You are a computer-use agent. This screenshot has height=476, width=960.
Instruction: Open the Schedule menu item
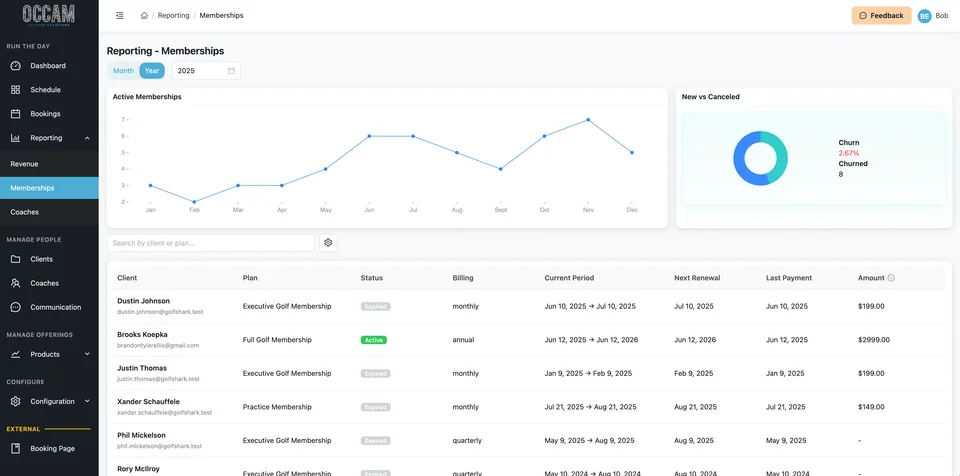49,89
